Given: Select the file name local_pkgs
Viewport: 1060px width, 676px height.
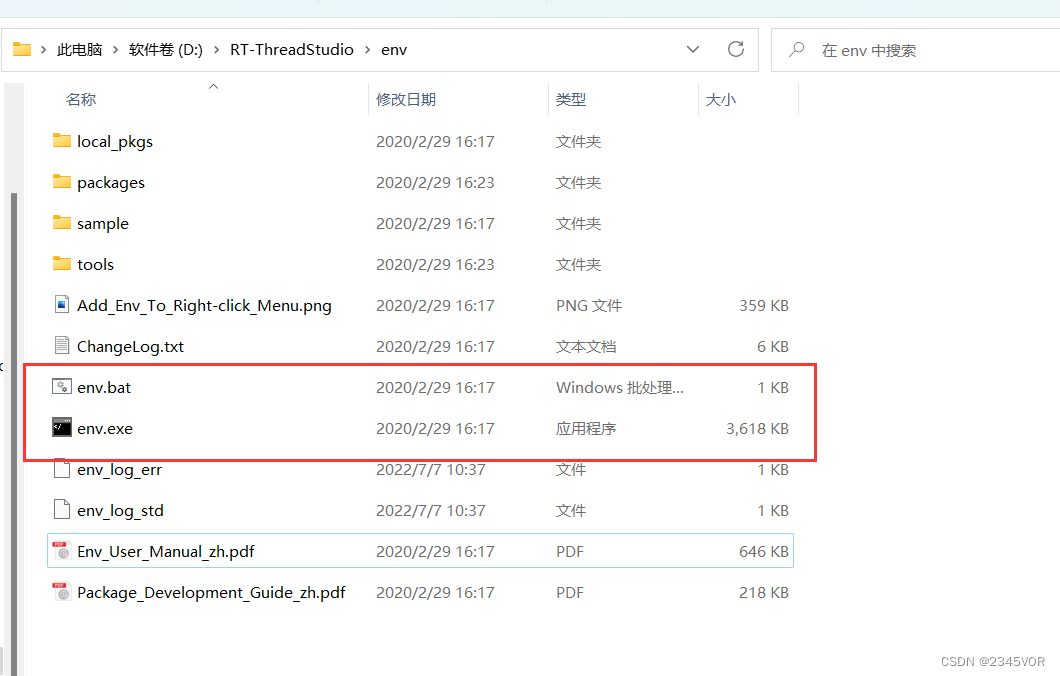Looking at the screenshot, I should [115, 141].
